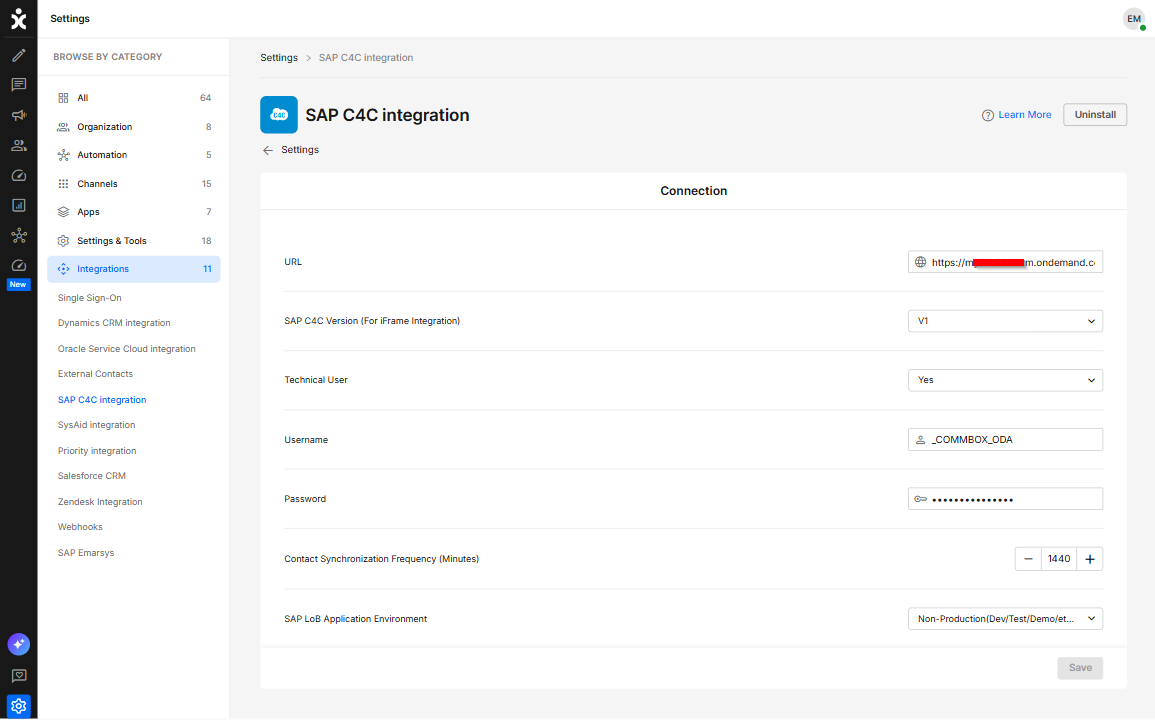Viewport: 1155px width, 720px height.
Task: Click the Save button
Action: point(1080,668)
